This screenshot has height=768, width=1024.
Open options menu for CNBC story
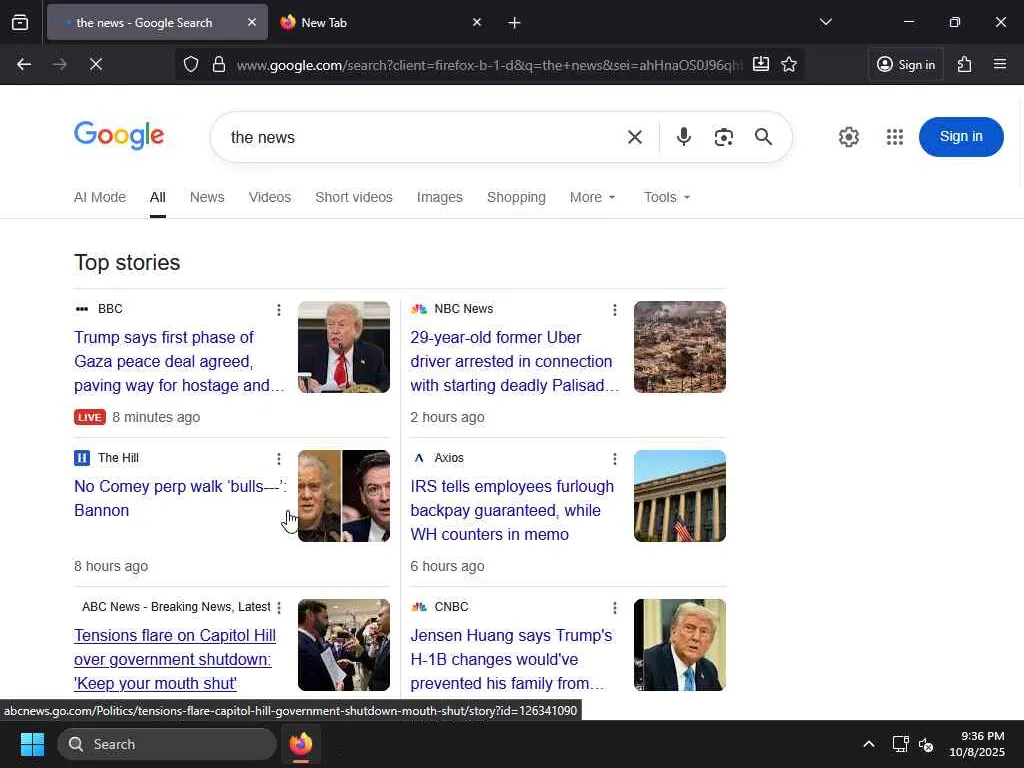pos(615,608)
